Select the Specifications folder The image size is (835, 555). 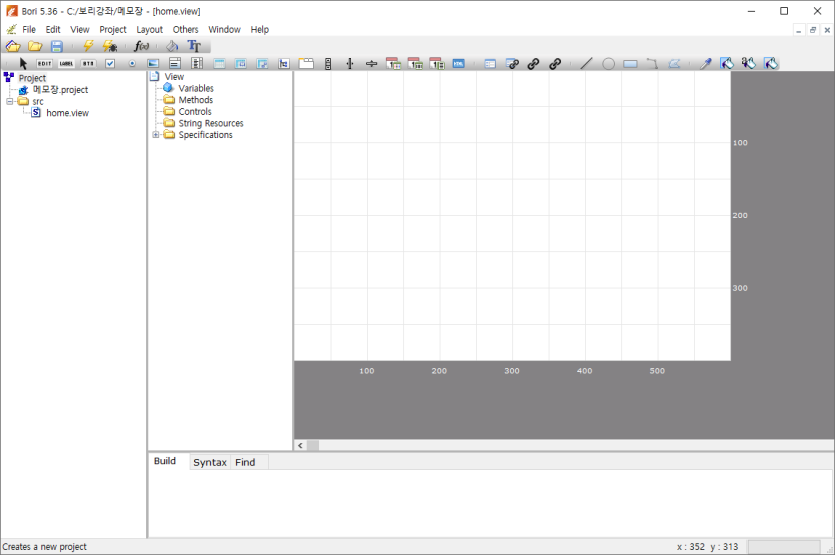click(x=206, y=135)
